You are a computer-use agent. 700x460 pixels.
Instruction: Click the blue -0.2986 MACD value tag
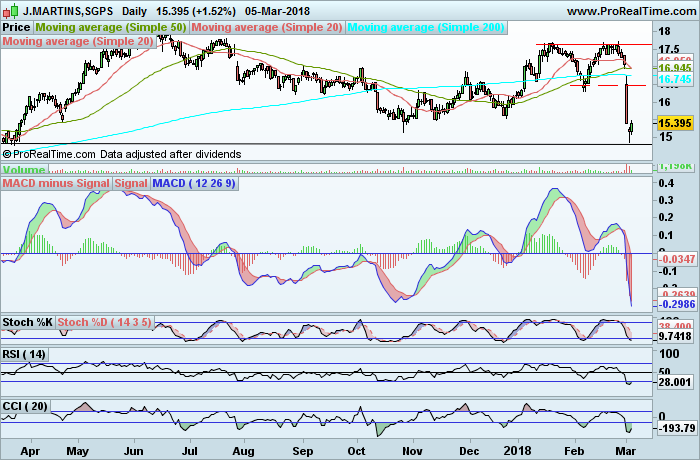tap(676, 304)
